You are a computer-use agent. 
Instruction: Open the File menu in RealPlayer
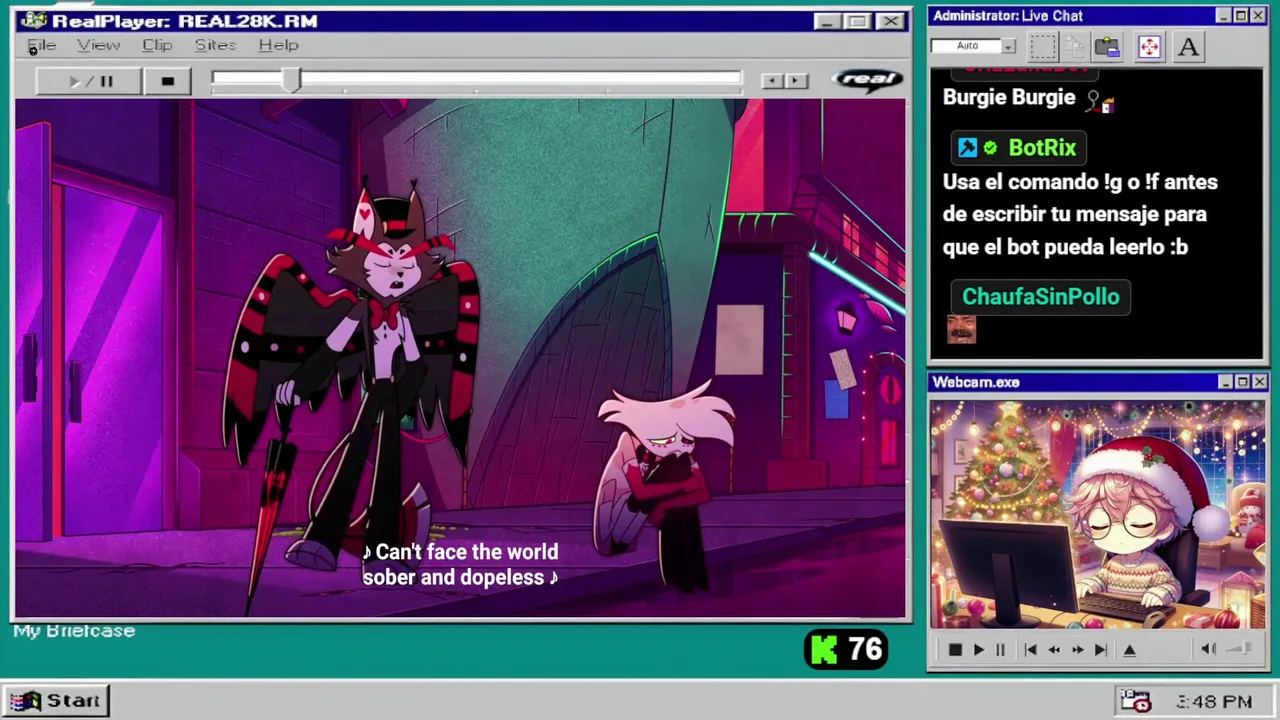41,45
